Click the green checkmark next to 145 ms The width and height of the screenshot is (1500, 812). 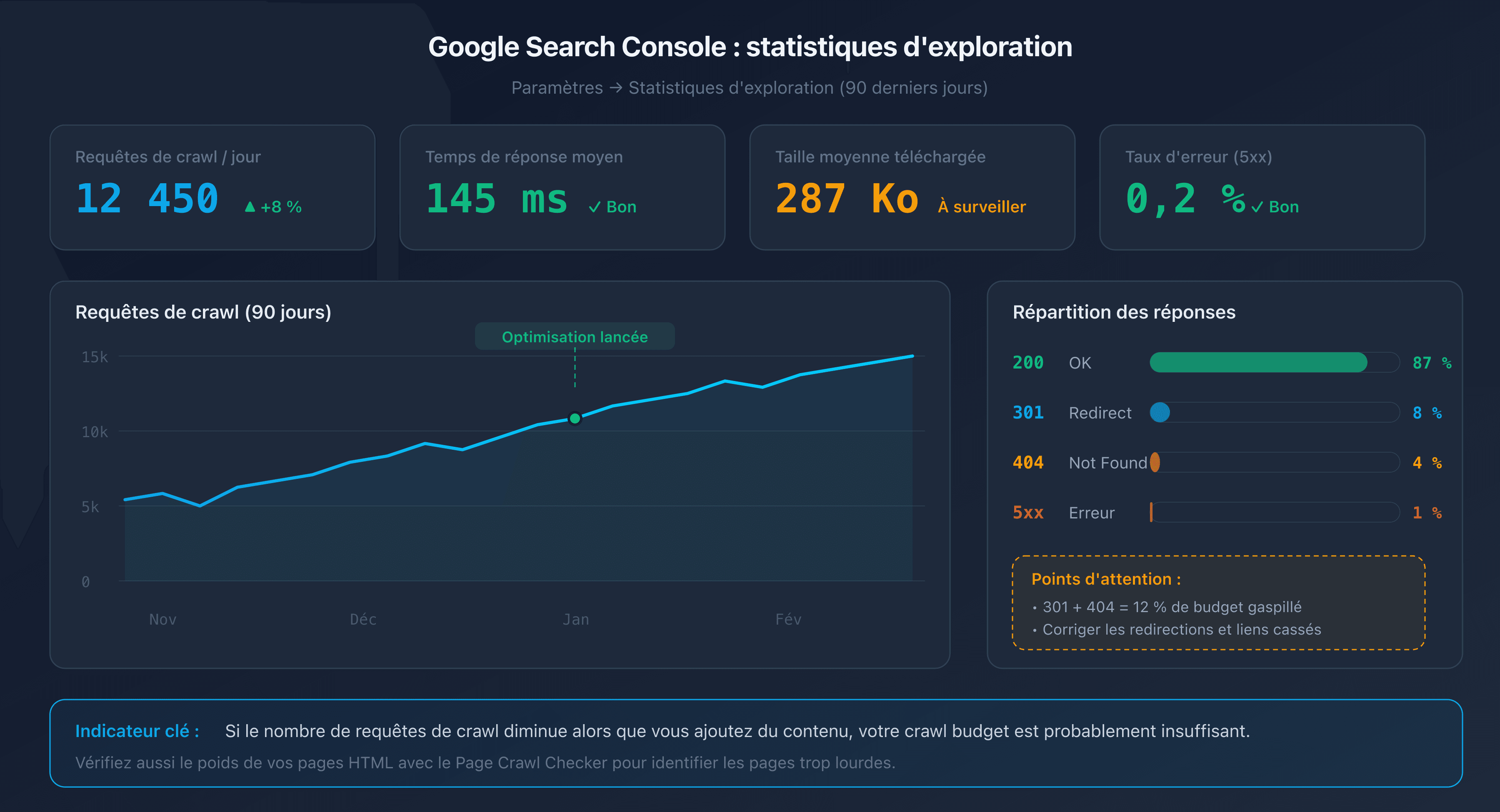pos(595,206)
